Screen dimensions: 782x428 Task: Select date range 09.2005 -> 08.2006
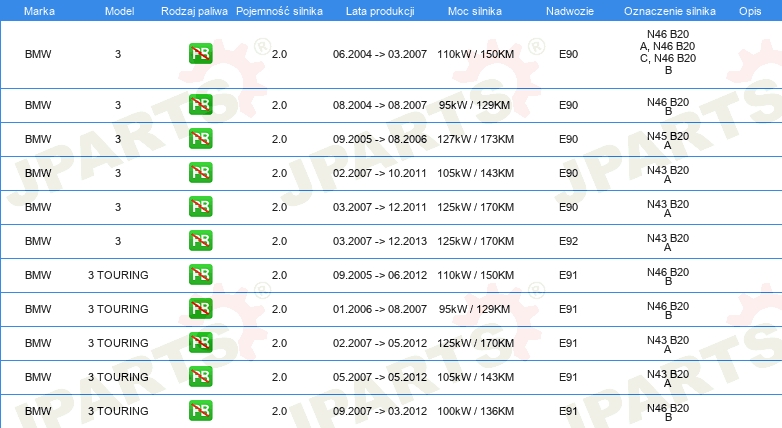click(380, 139)
